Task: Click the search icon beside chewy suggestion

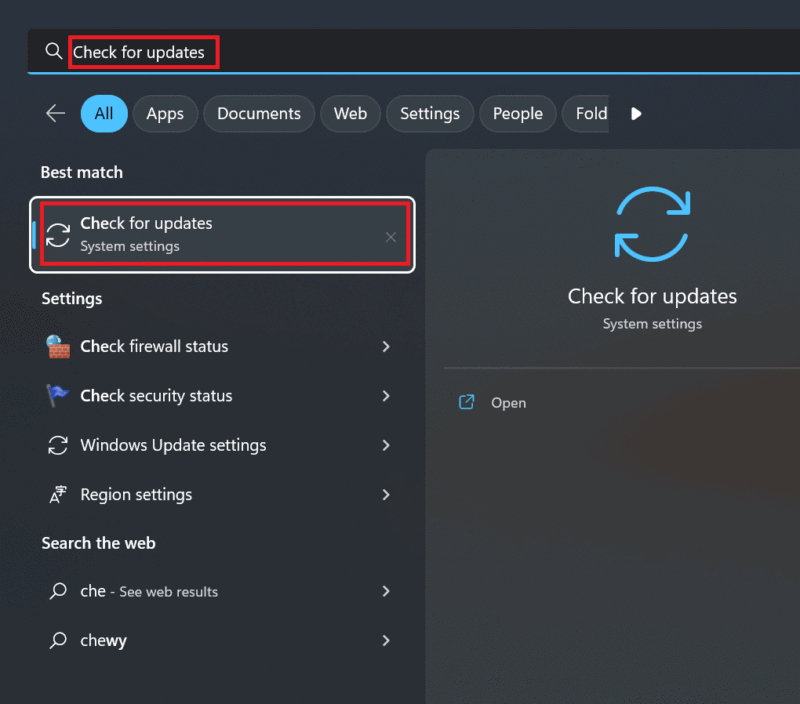Action: [58, 640]
